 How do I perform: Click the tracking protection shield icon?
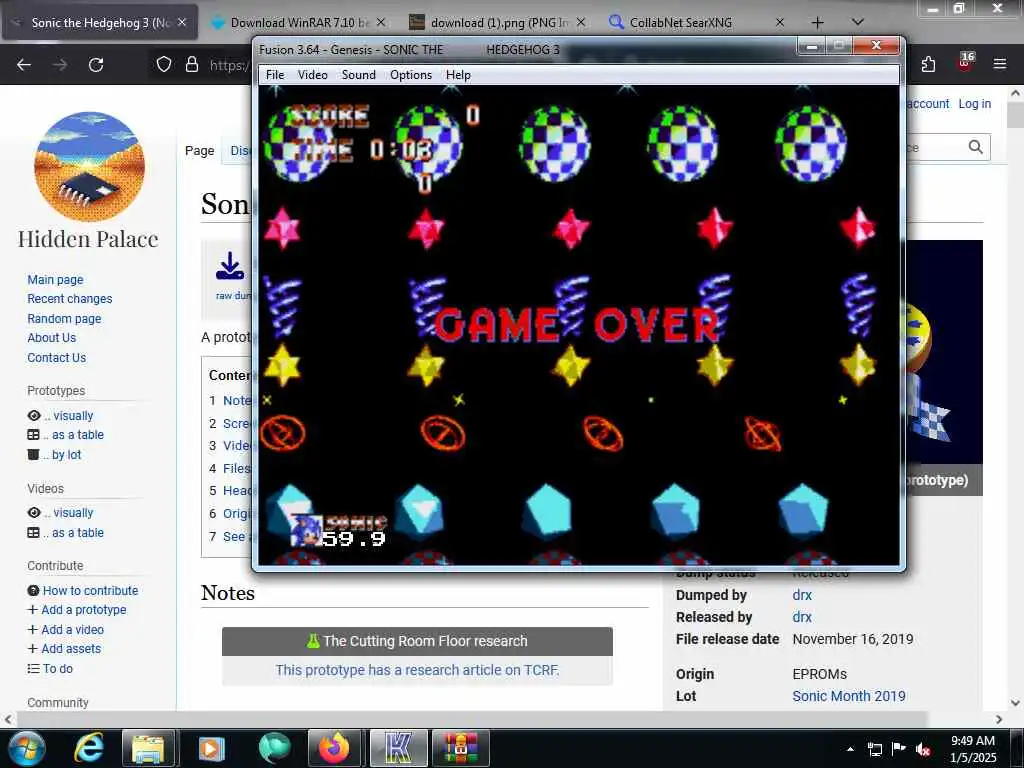coord(164,65)
